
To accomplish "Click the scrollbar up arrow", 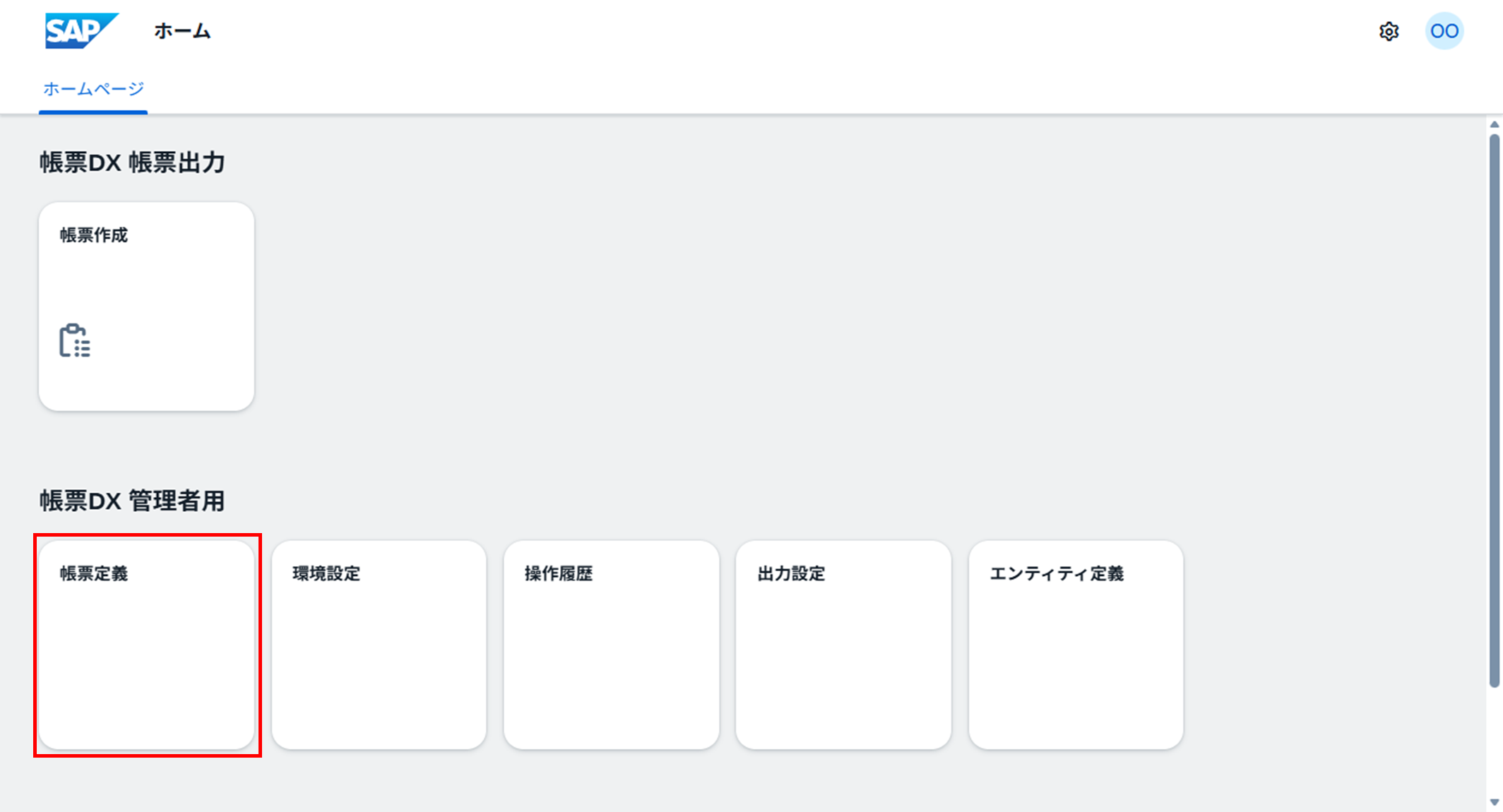I will click(1495, 124).
